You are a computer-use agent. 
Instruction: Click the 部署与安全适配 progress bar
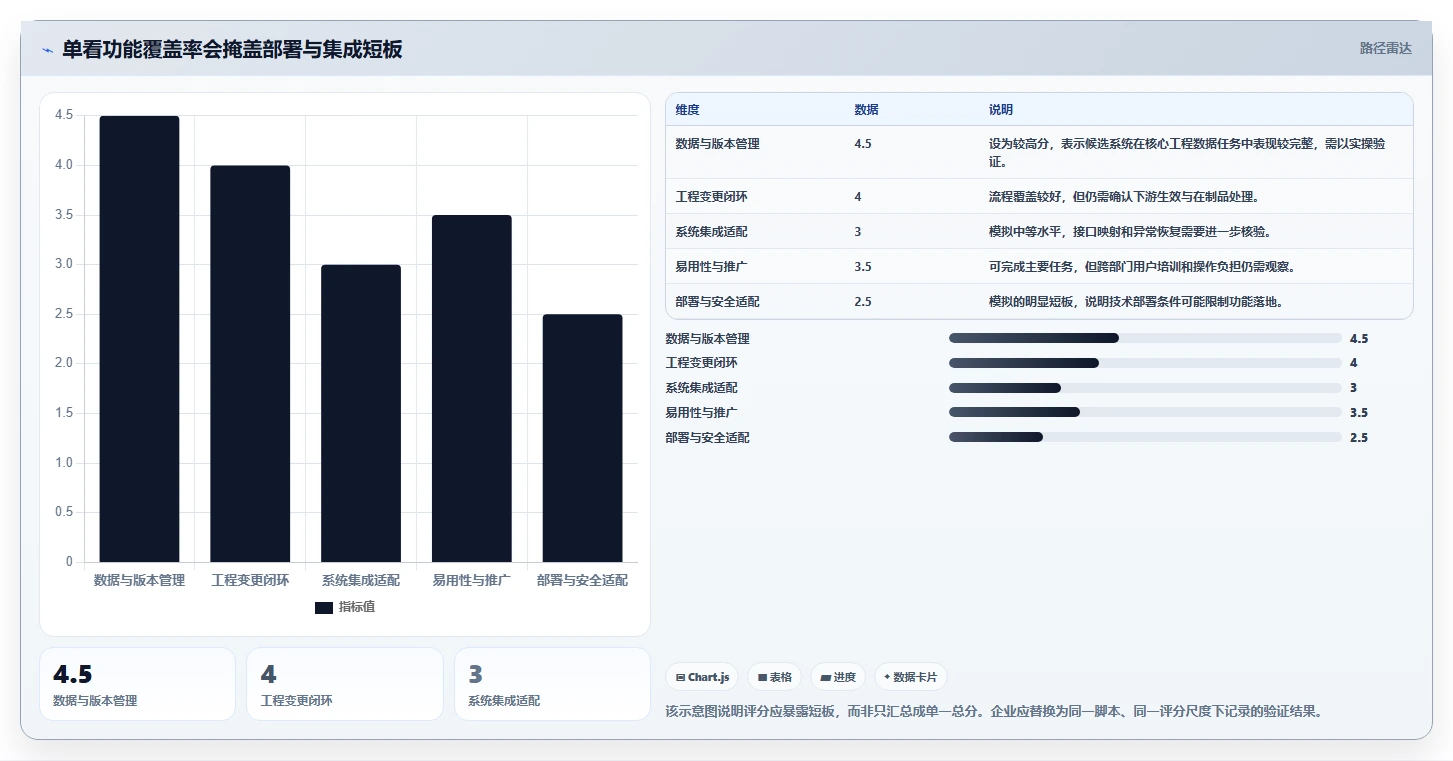tap(1145, 437)
